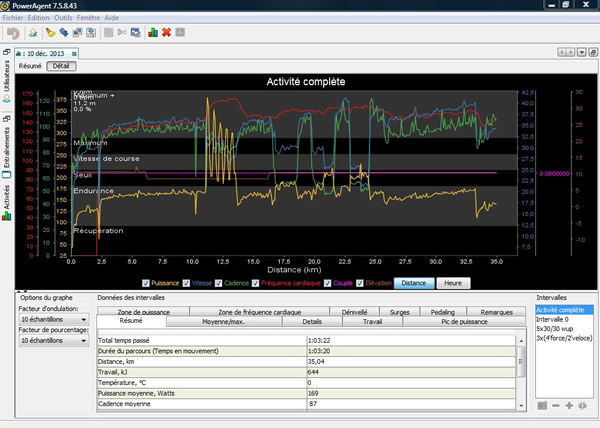Close the 10 déc. 2013 tab
600x428 pixels.
(x=74, y=54)
